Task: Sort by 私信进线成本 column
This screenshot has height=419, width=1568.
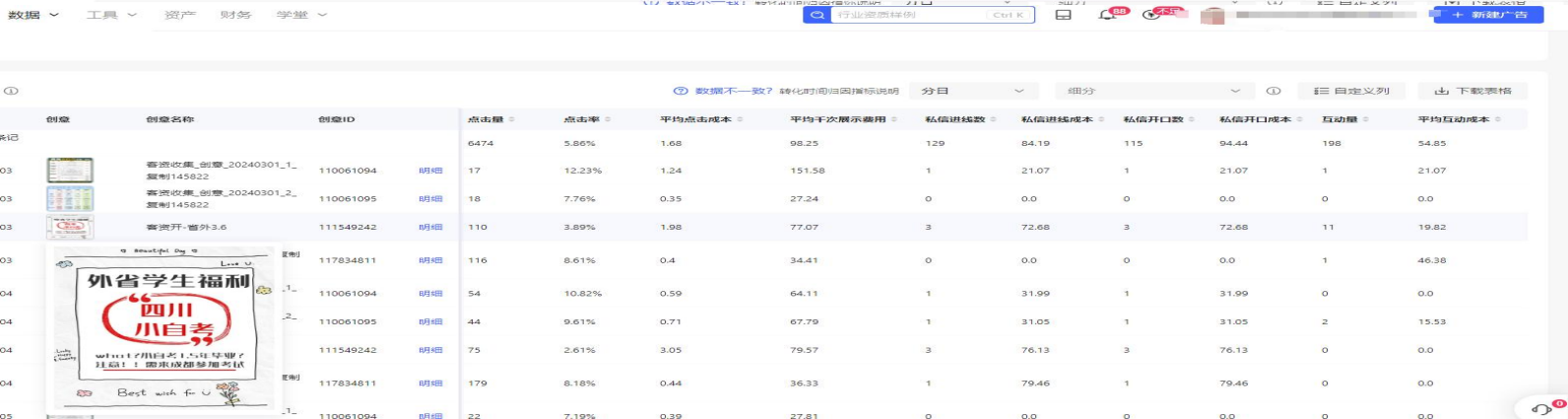Action: click(x=1100, y=119)
